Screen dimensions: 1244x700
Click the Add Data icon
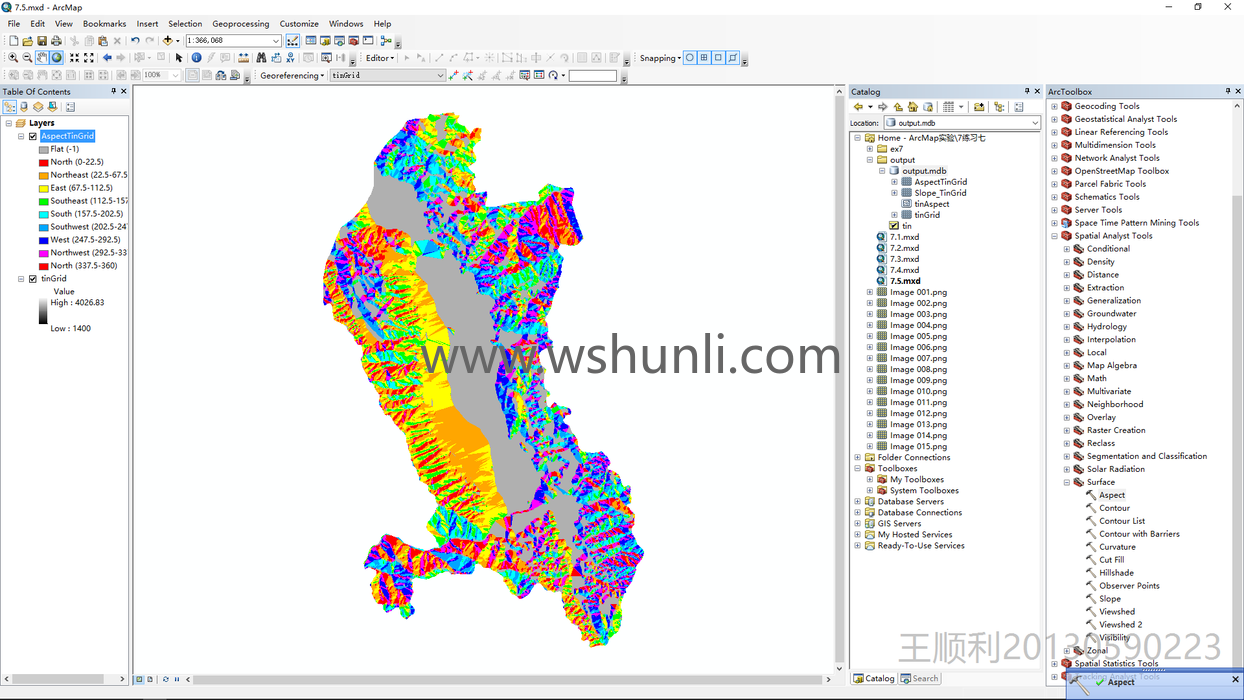click(x=167, y=41)
